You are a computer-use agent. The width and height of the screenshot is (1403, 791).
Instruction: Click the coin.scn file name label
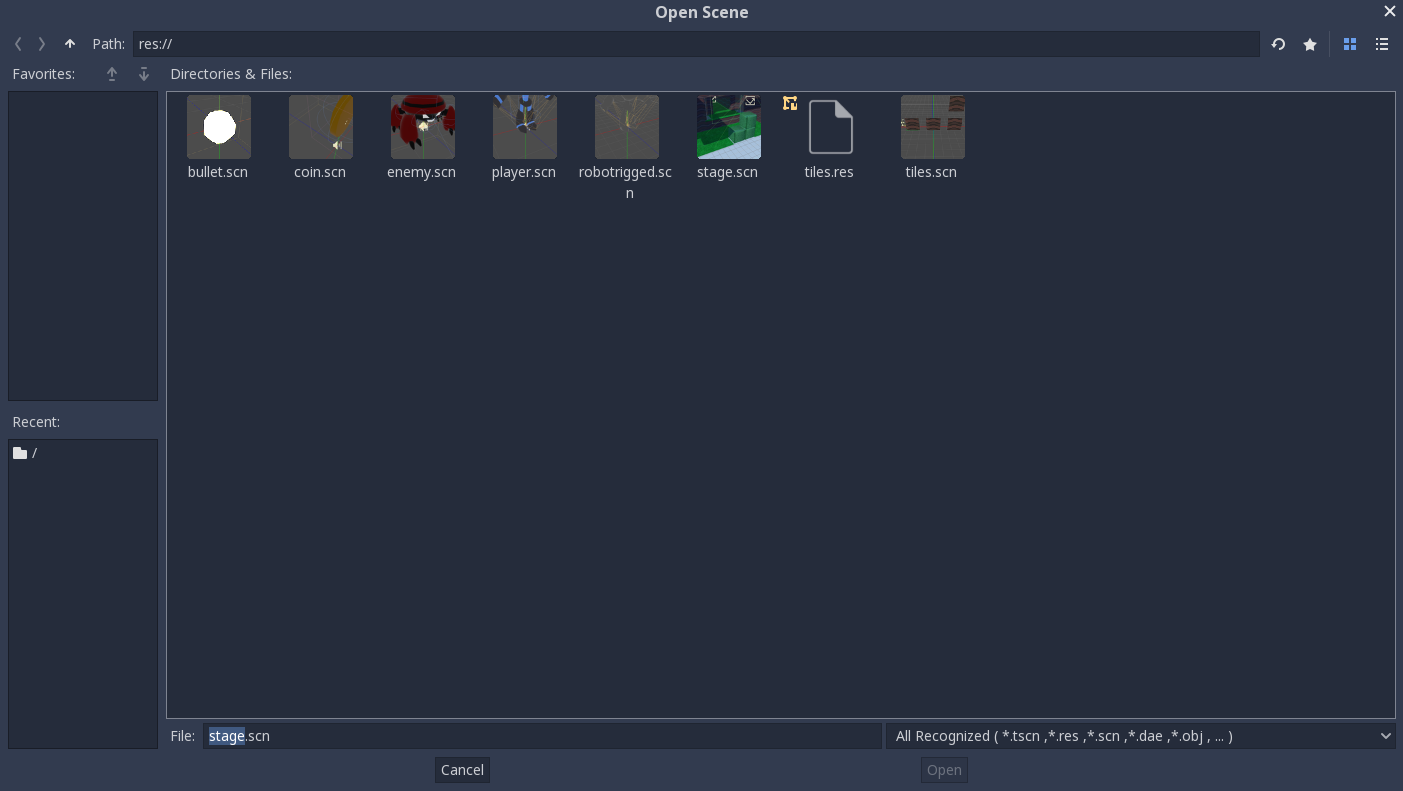click(320, 172)
